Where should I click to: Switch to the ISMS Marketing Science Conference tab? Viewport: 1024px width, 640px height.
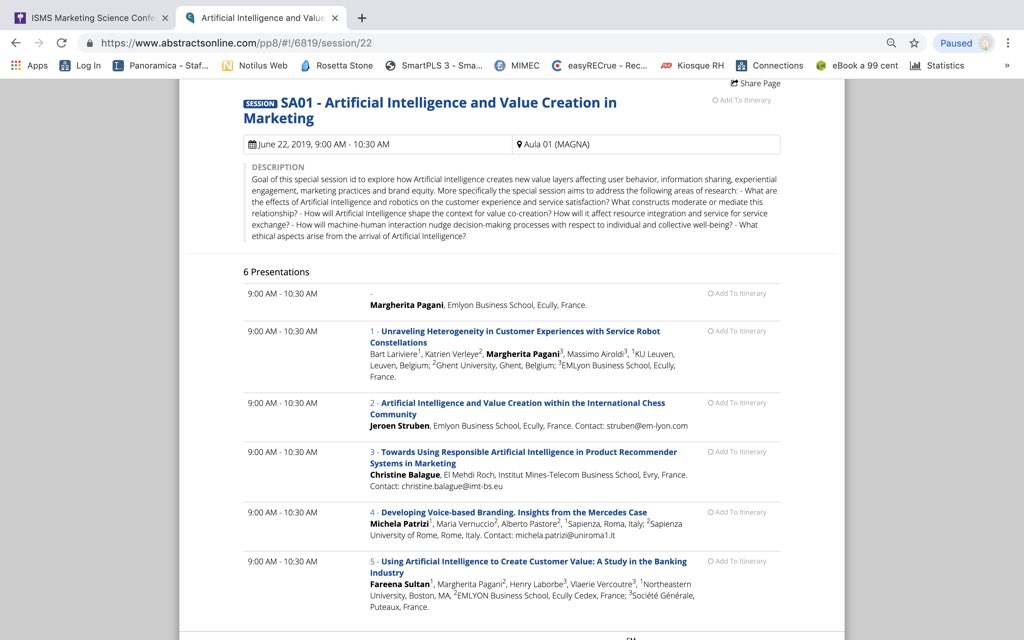coord(91,18)
